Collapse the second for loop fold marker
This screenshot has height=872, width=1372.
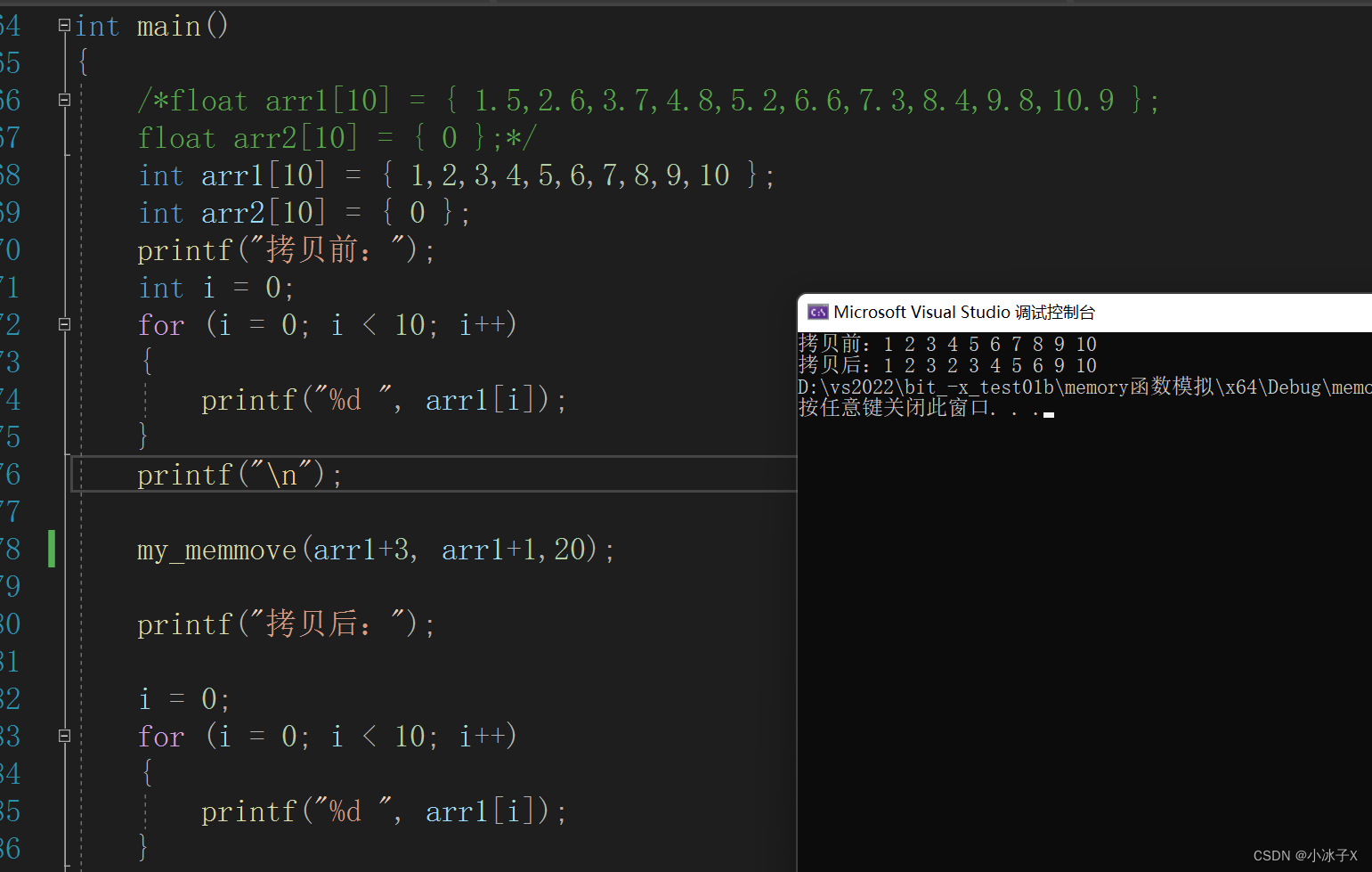64,737
